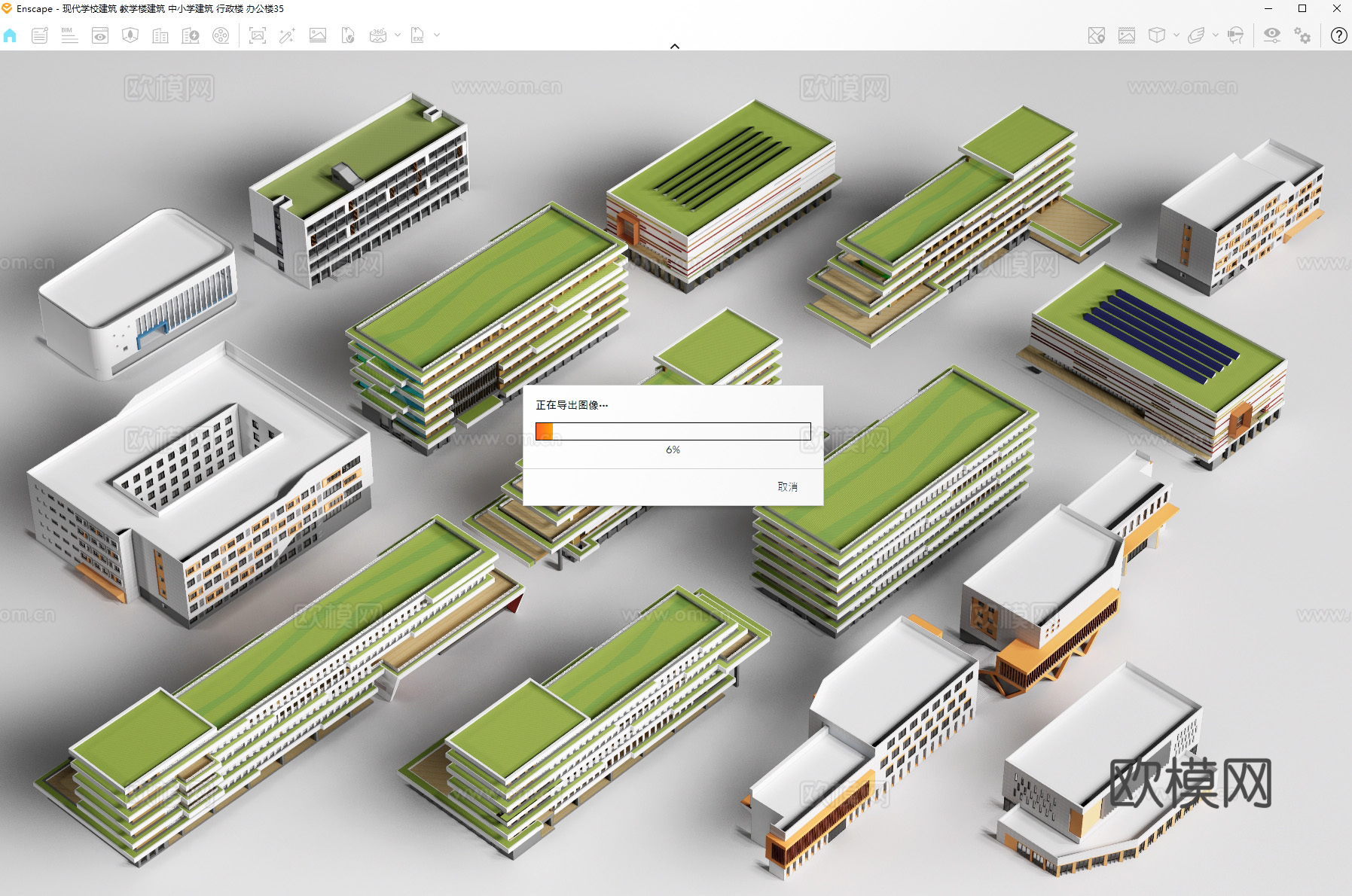Viewport: 1352px width, 896px height.
Task: Open the minimap location icon
Action: click(1097, 35)
